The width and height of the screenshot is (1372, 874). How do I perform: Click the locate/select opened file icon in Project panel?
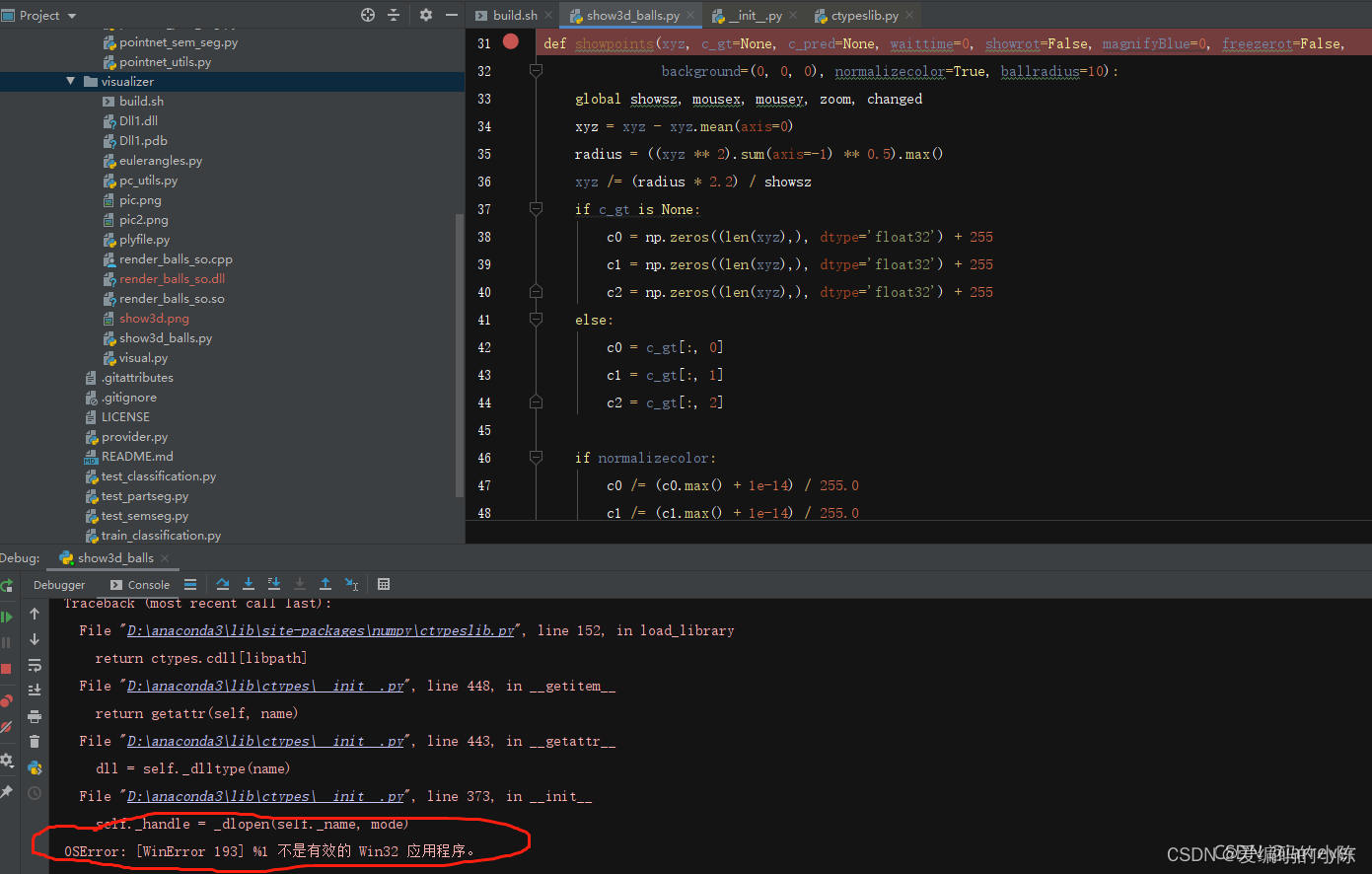click(x=368, y=15)
